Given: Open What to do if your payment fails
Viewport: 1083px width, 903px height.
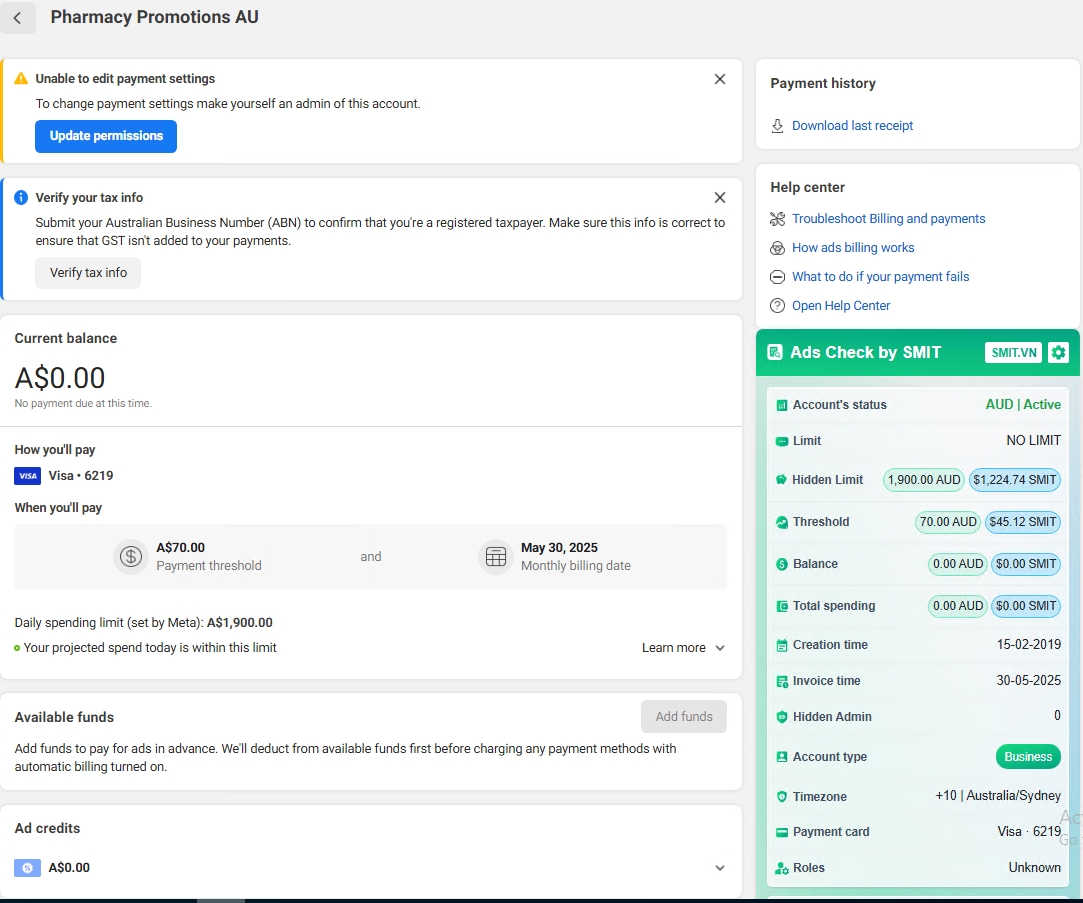Looking at the screenshot, I should click(x=881, y=277).
